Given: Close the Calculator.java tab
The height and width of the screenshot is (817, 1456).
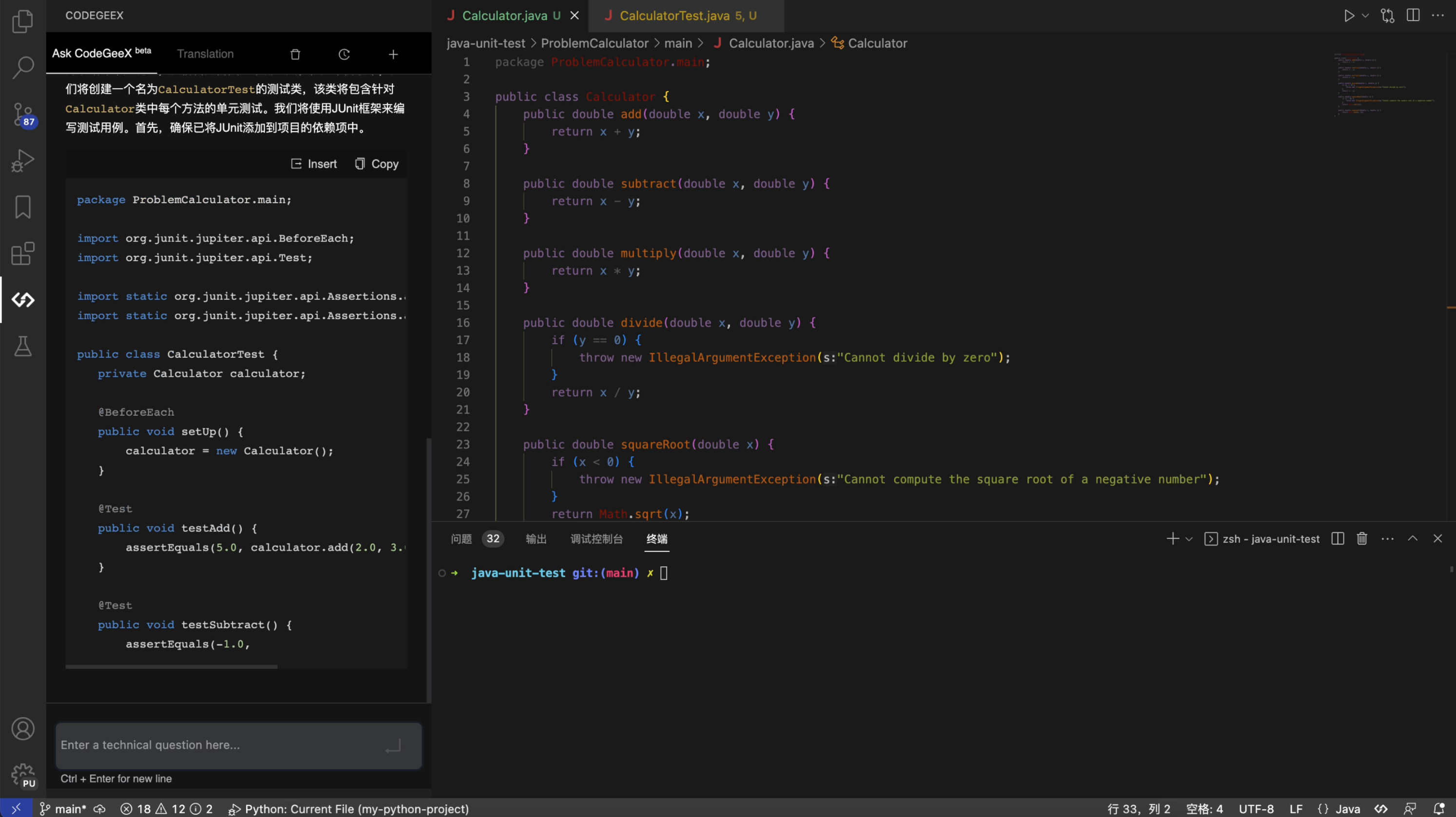Looking at the screenshot, I should pos(574,16).
